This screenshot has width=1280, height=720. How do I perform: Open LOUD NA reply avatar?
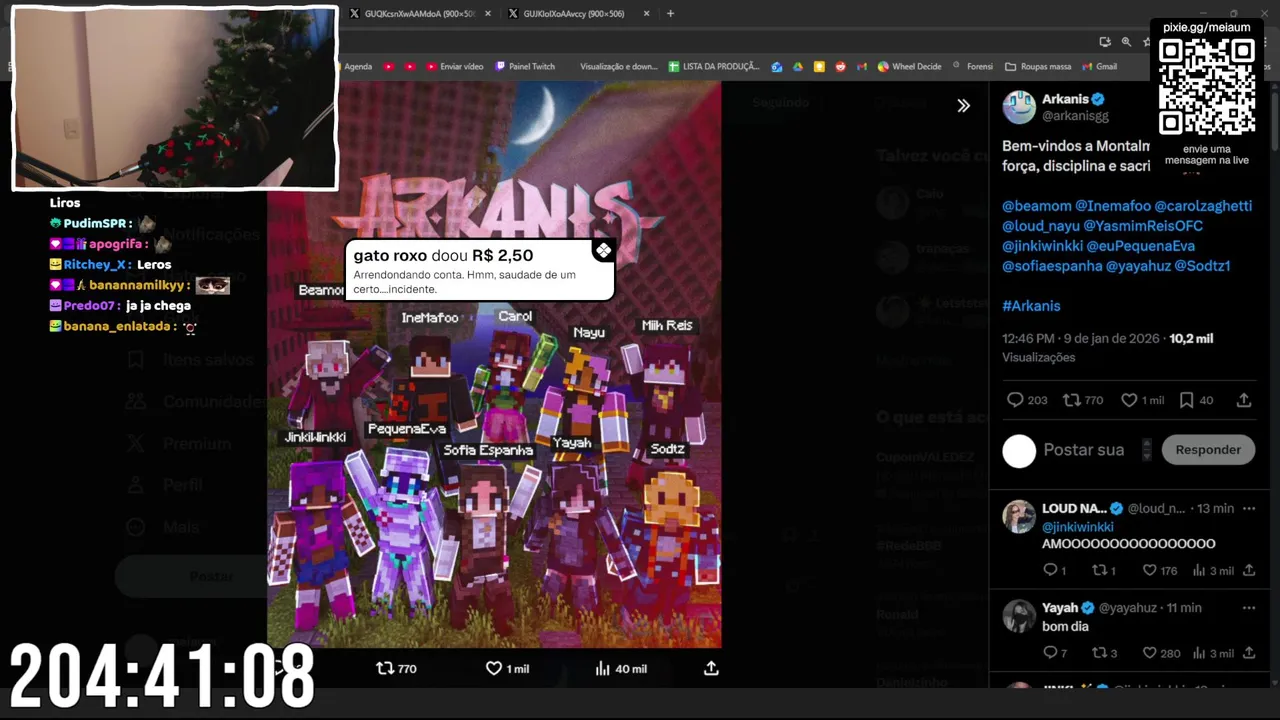pyautogui.click(x=1019, y=517)
